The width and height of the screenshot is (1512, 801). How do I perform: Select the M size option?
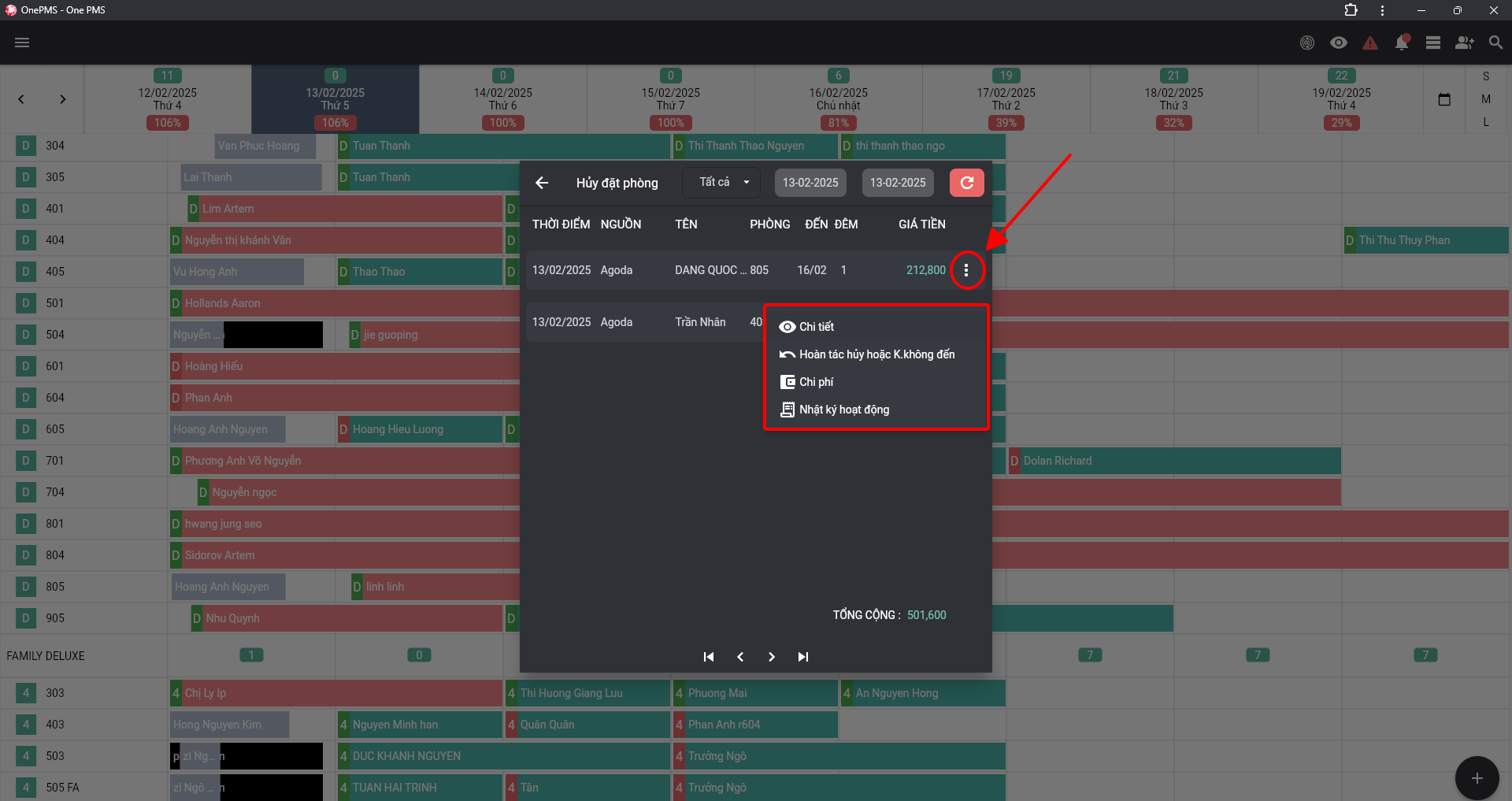[x=1486, y=99]
